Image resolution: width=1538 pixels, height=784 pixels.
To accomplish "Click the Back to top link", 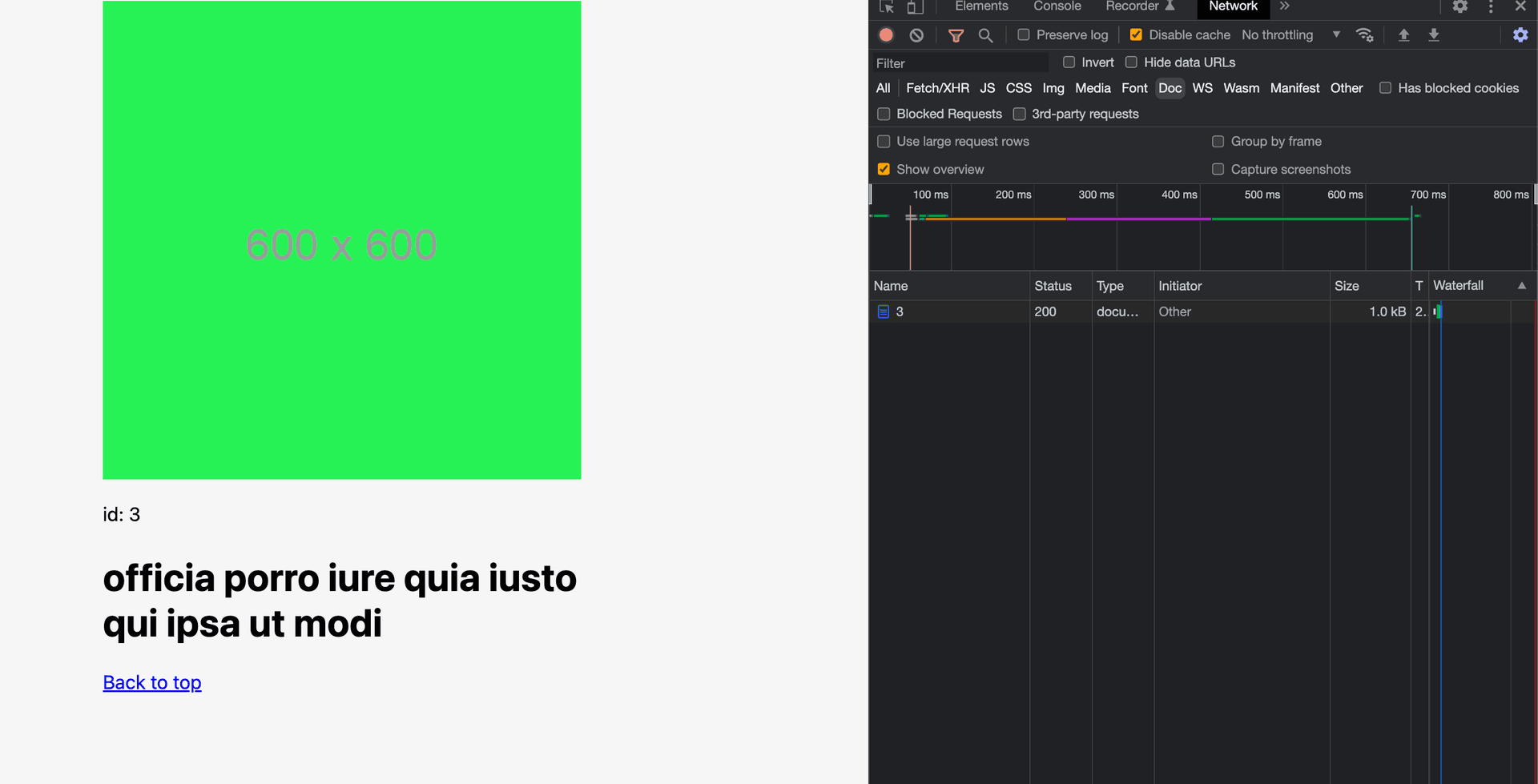I will [x=151, y=682].
